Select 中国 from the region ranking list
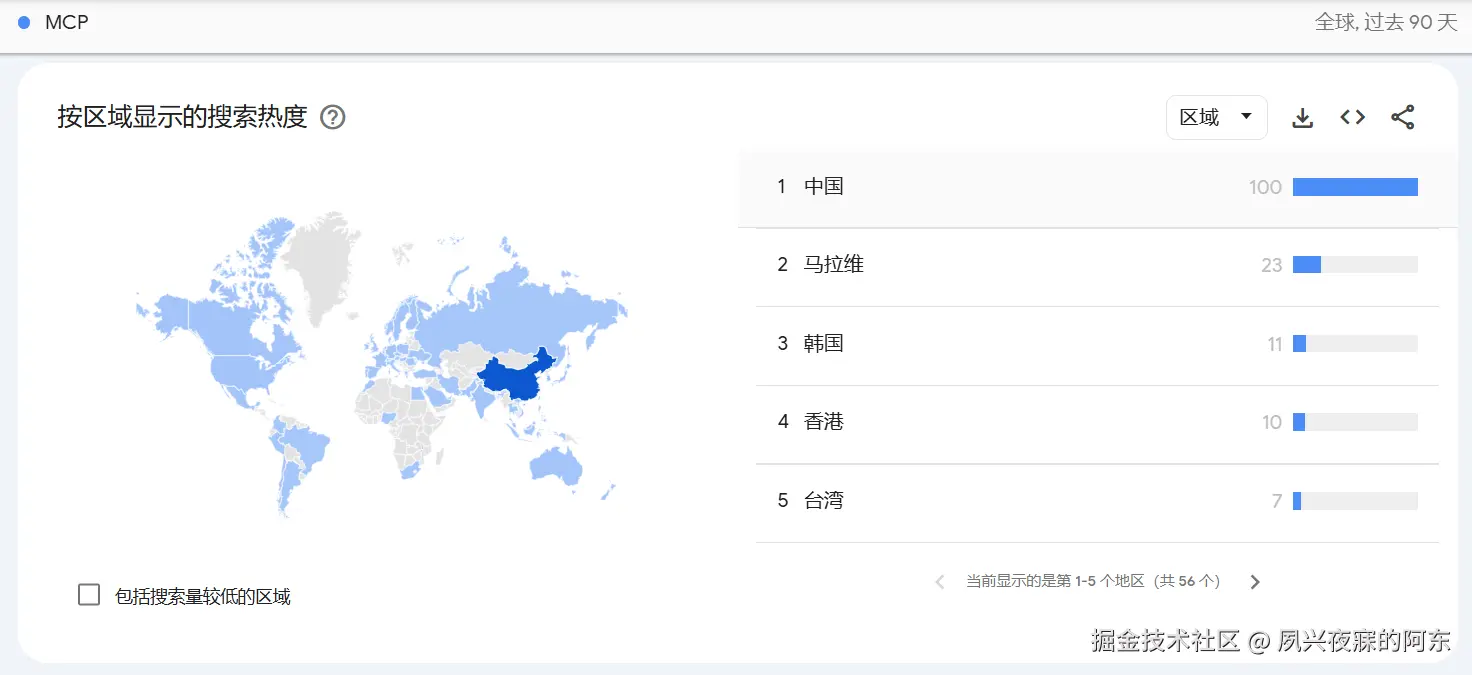1472x675 pixels. pyautogui.click(x=824, y=186)
